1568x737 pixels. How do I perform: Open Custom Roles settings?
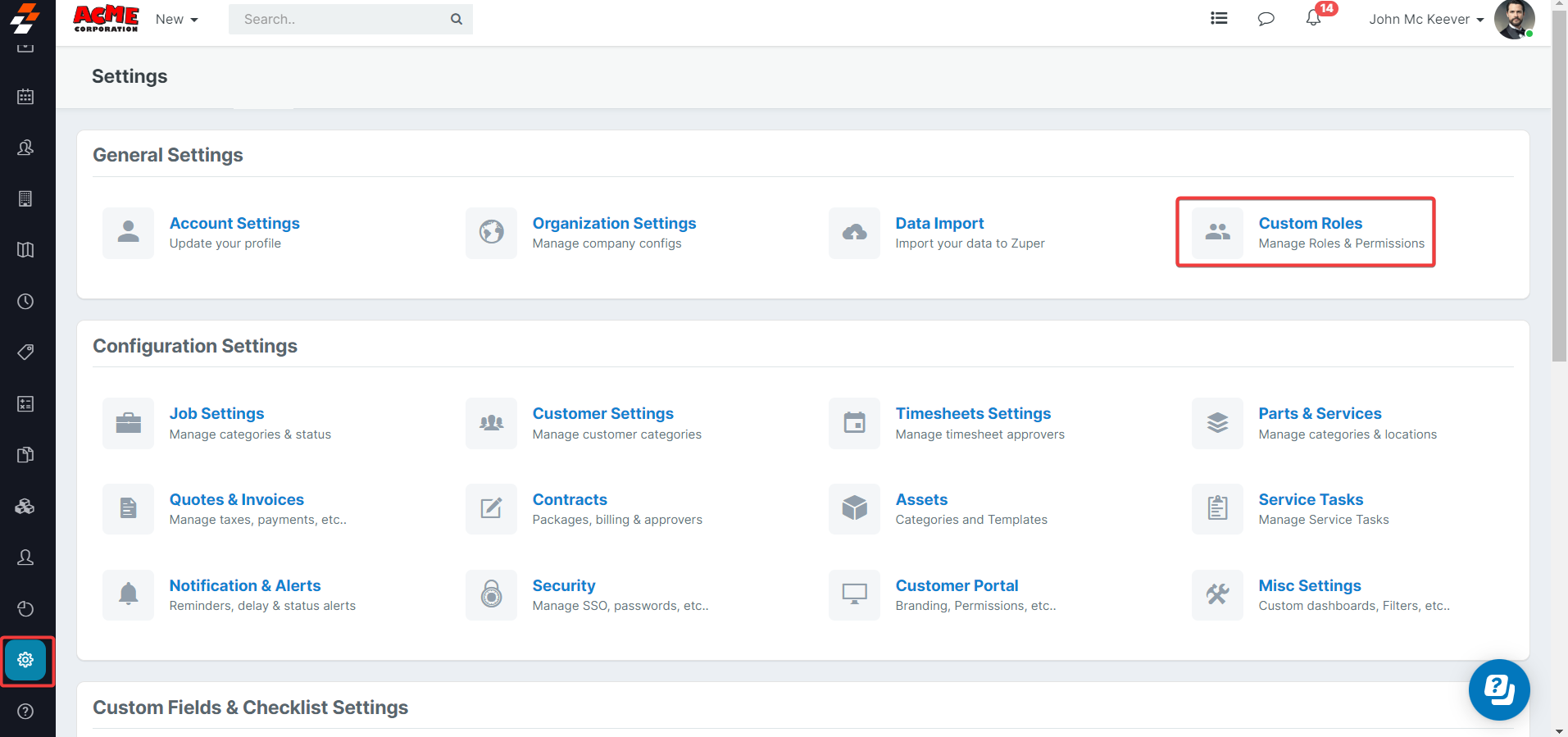[1310, 223]
